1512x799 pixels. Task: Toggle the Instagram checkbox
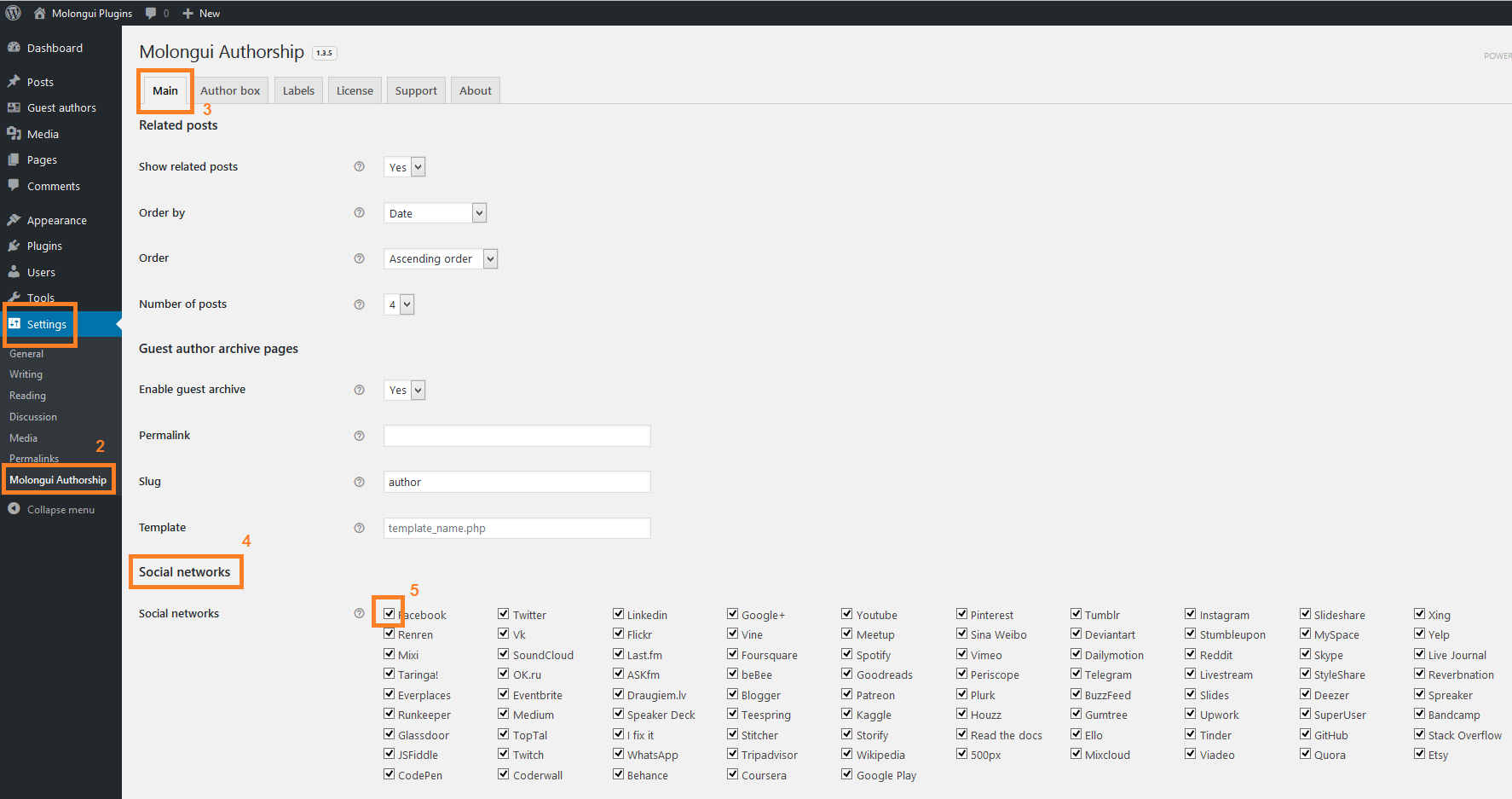[x=1191, y=613]
